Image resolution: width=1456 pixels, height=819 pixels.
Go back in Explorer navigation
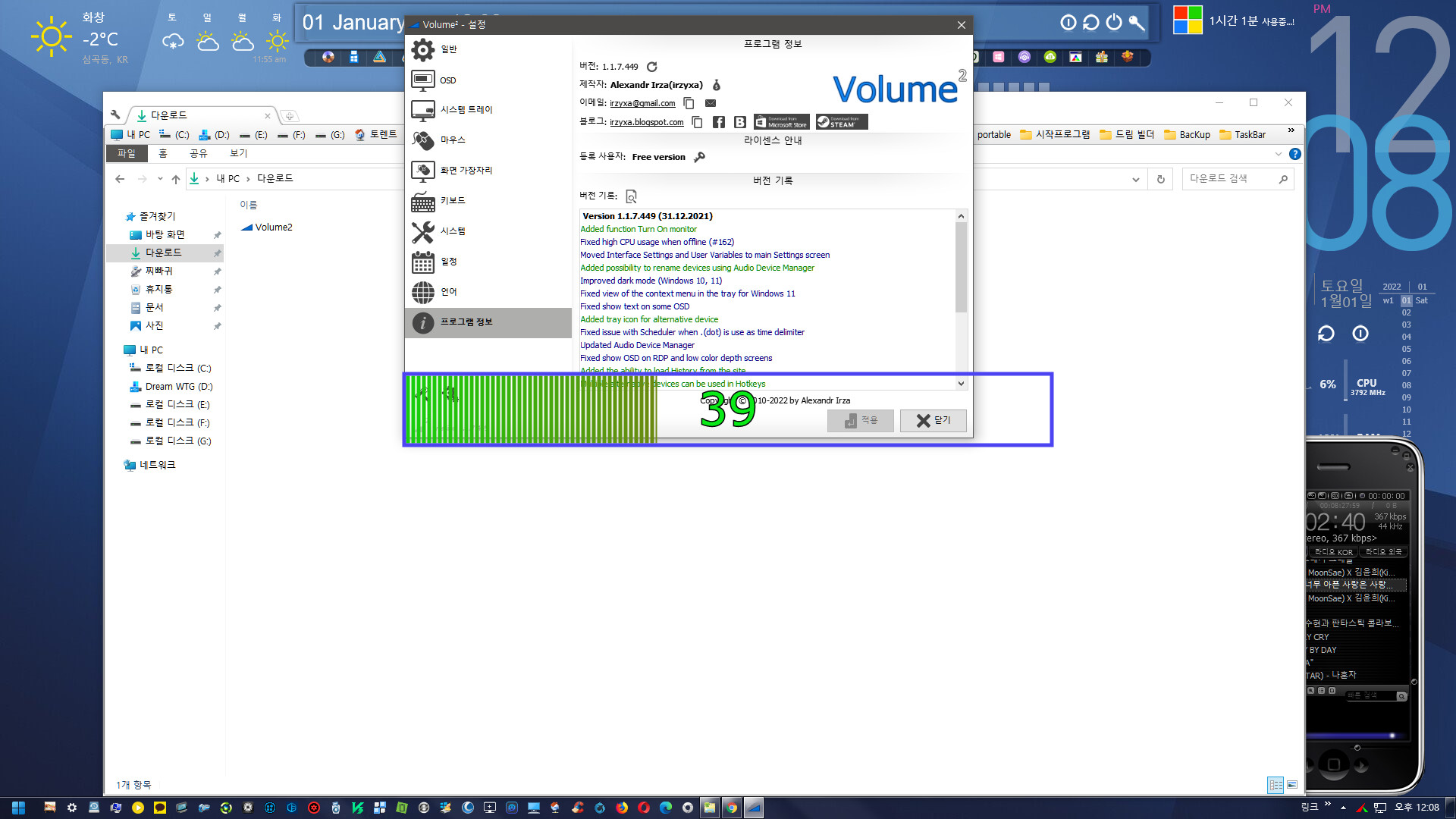tap(120, 179)
